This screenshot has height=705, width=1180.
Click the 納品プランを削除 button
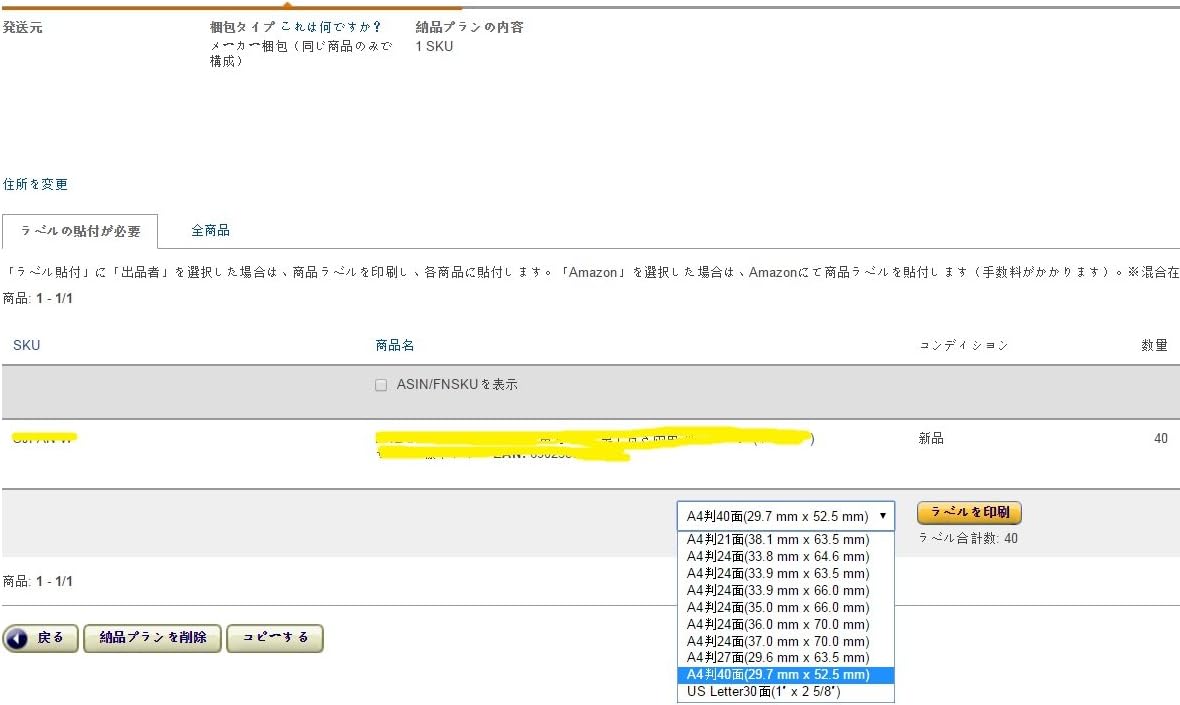[x=153, y=638]
